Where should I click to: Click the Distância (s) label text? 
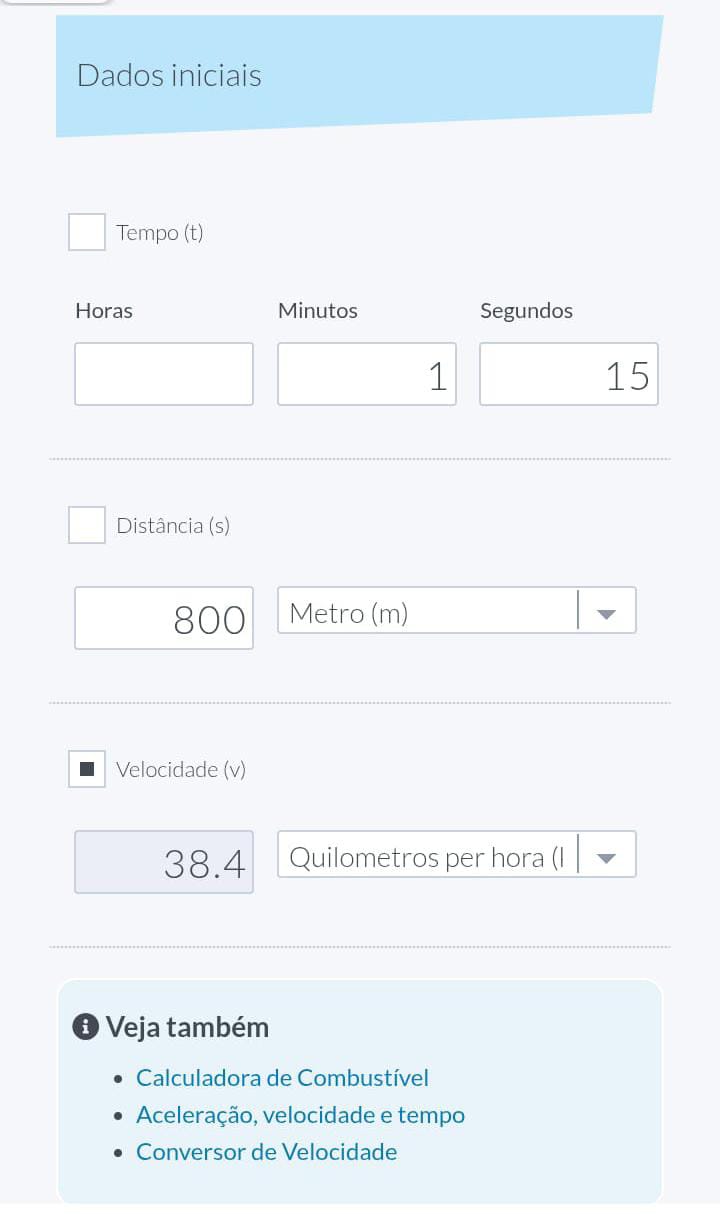[x=173, y=526]
